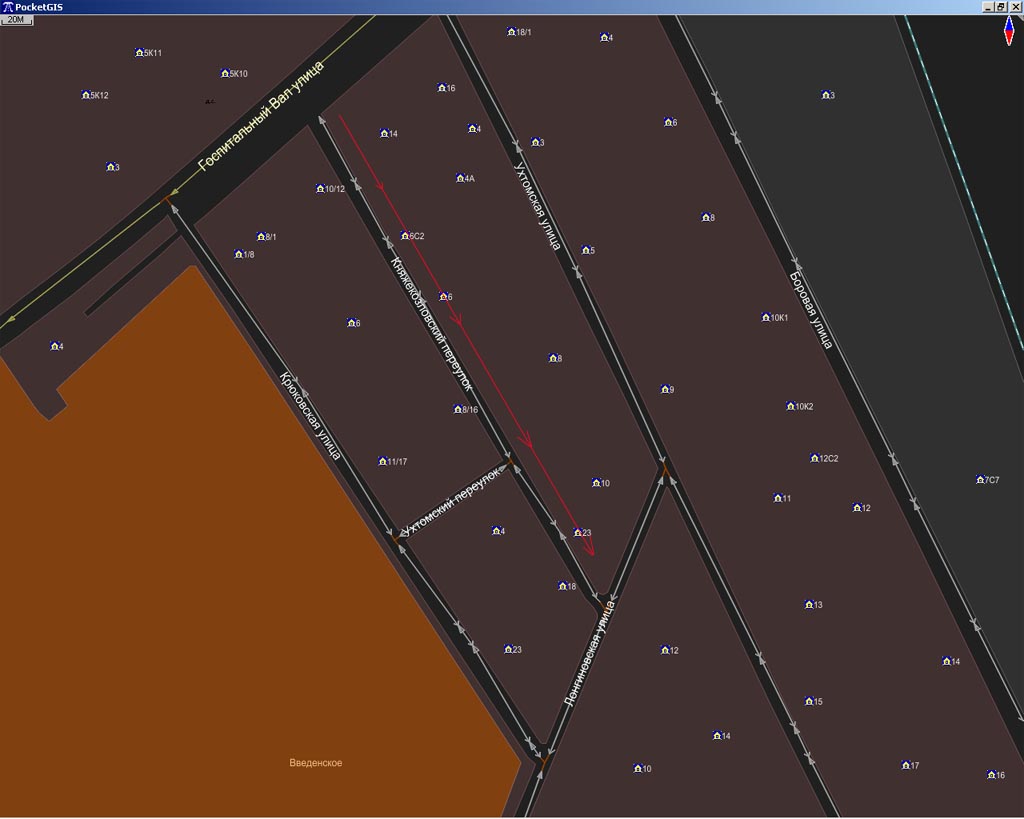
Task: Click the 20M scale button
Action: point(17,19)
